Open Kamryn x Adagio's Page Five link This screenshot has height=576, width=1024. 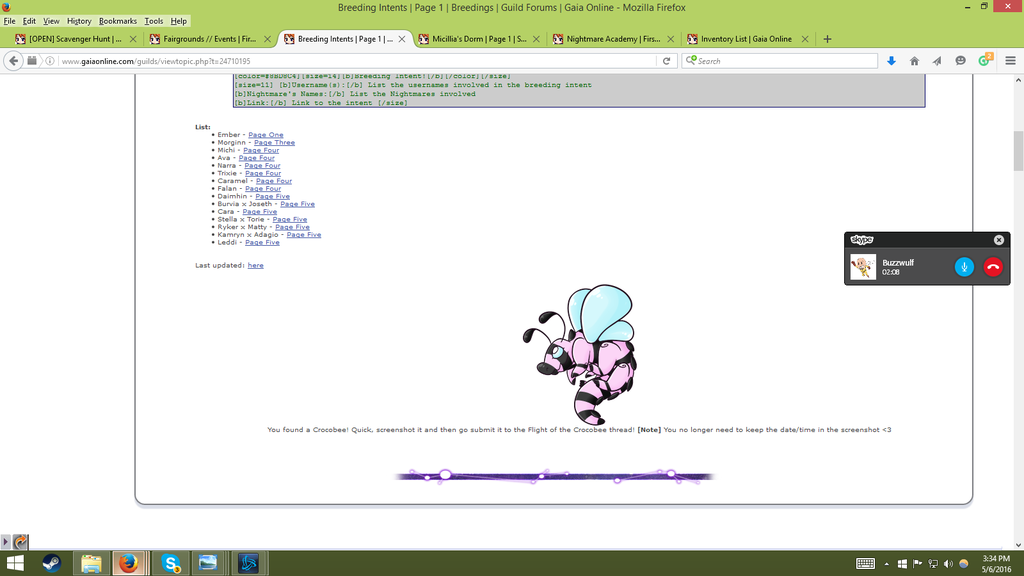(x=304, y=234)
